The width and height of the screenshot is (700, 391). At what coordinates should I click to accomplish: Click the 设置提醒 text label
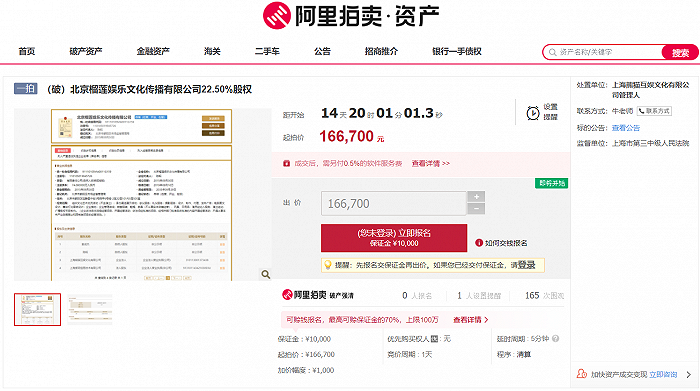(x=550, y=112)
